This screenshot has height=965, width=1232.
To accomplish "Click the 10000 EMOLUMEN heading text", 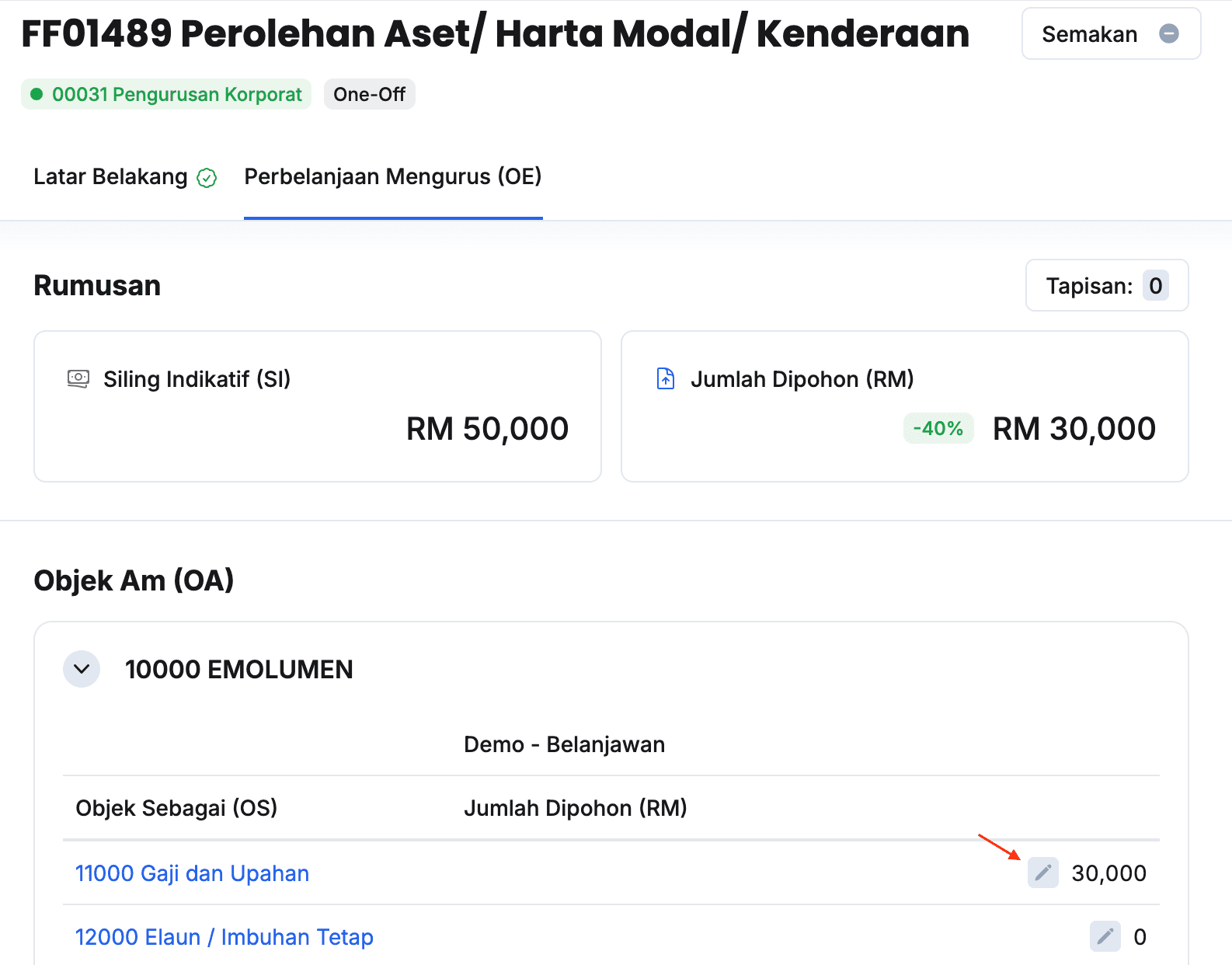I will point(238,669).
